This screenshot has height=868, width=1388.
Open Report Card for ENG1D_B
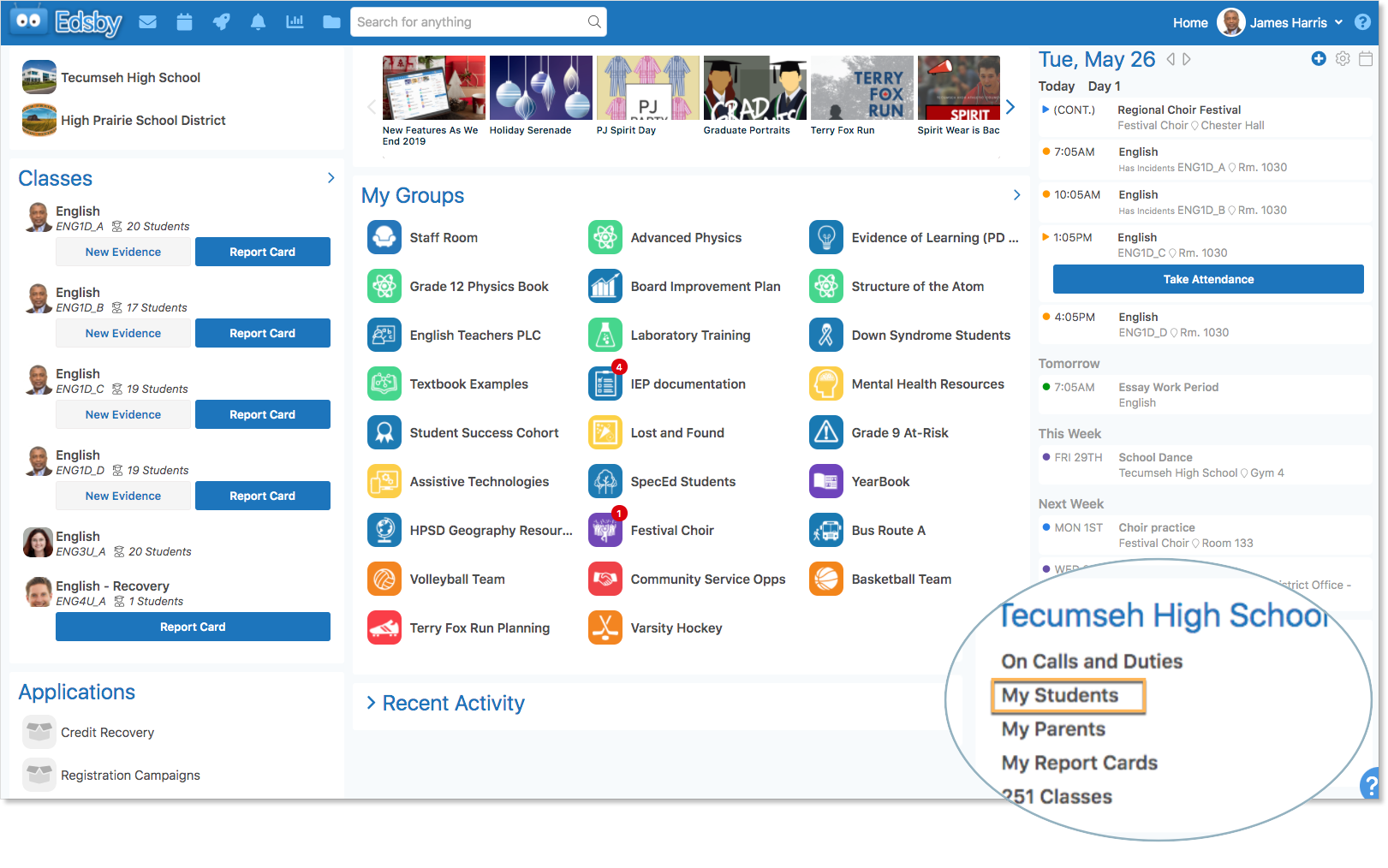point(263,333)
